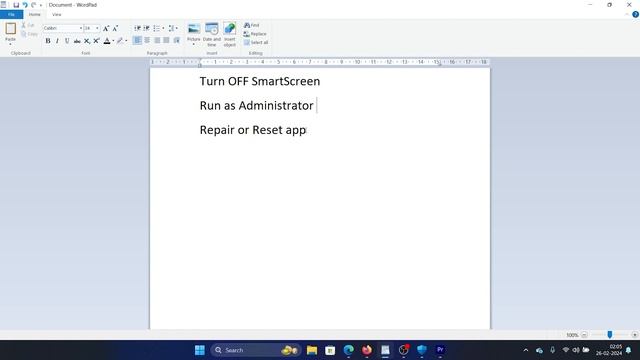This screenshot has height=360, width=640.
Task: Shrink font size with the smaller A icon
Action: coord(115,28)
